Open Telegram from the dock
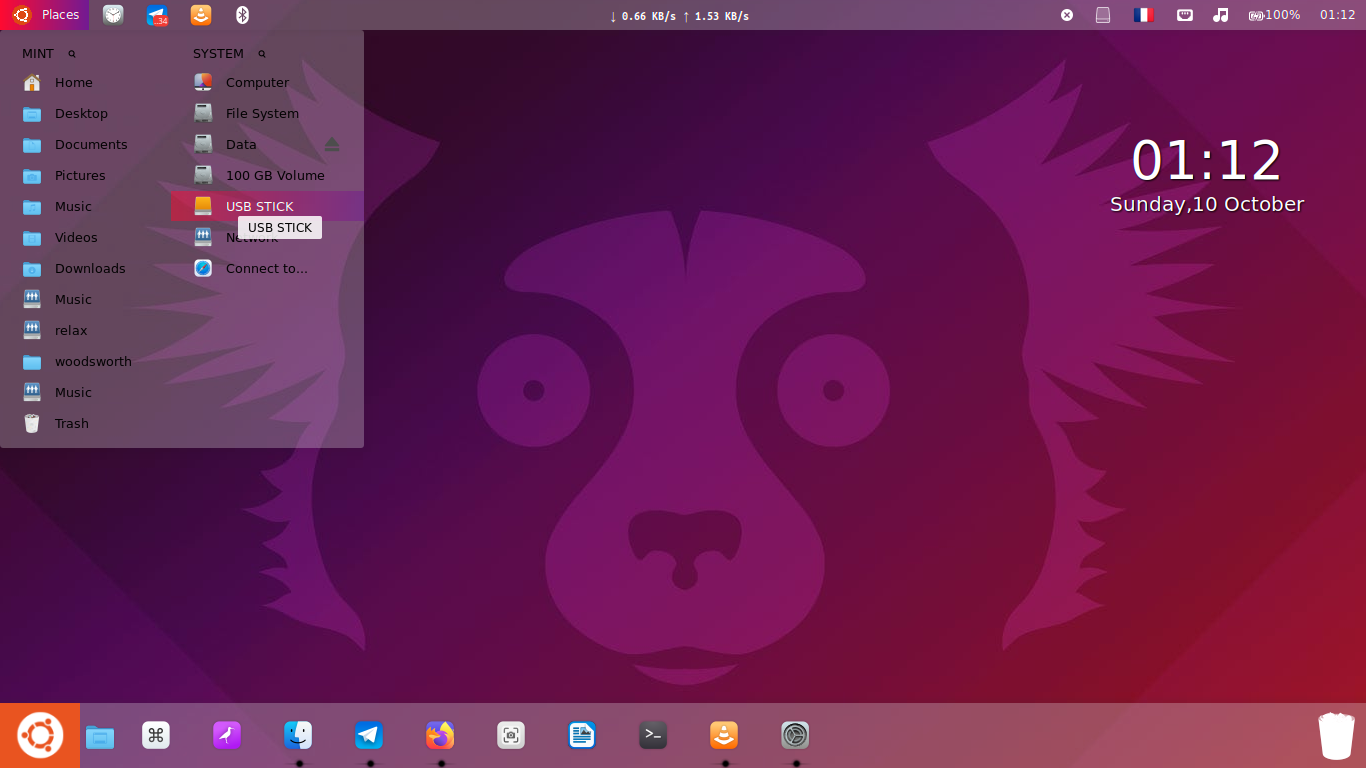1366x768 pixels. pos(369,736)
